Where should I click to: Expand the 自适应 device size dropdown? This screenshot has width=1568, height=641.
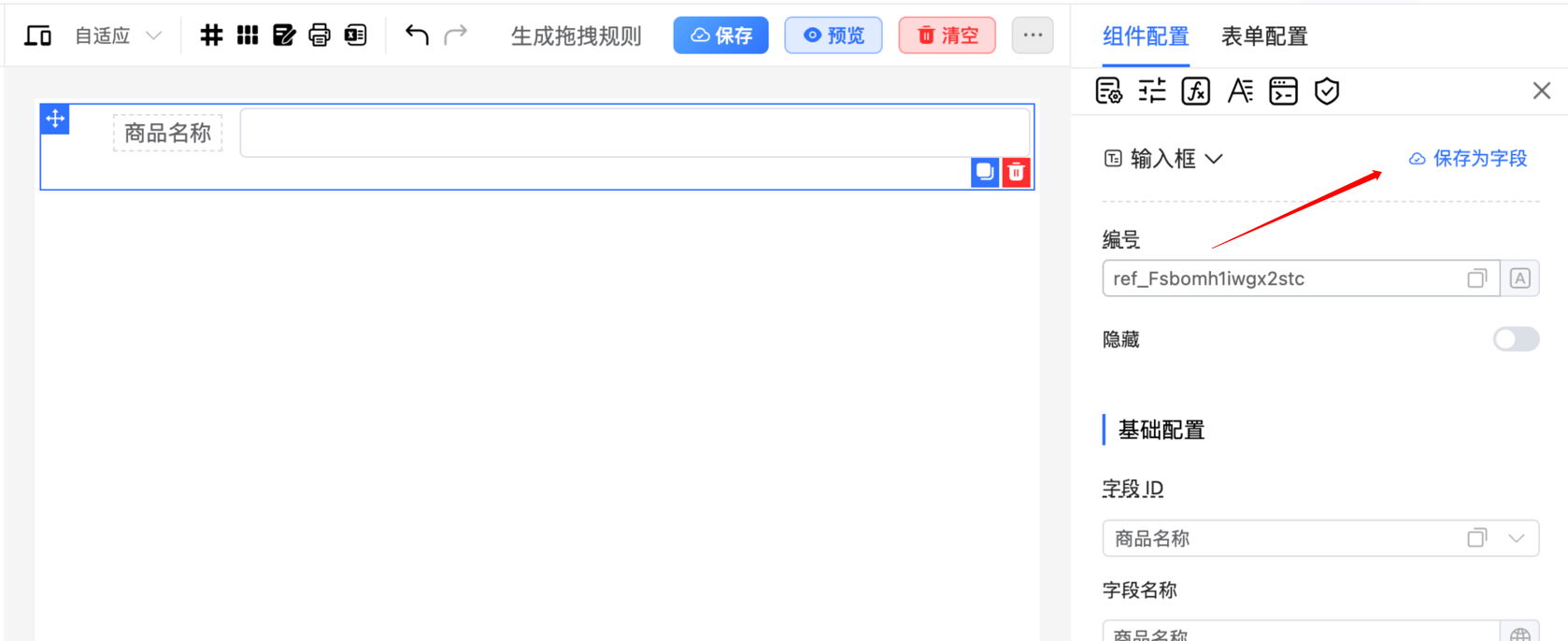coord(118,36)
